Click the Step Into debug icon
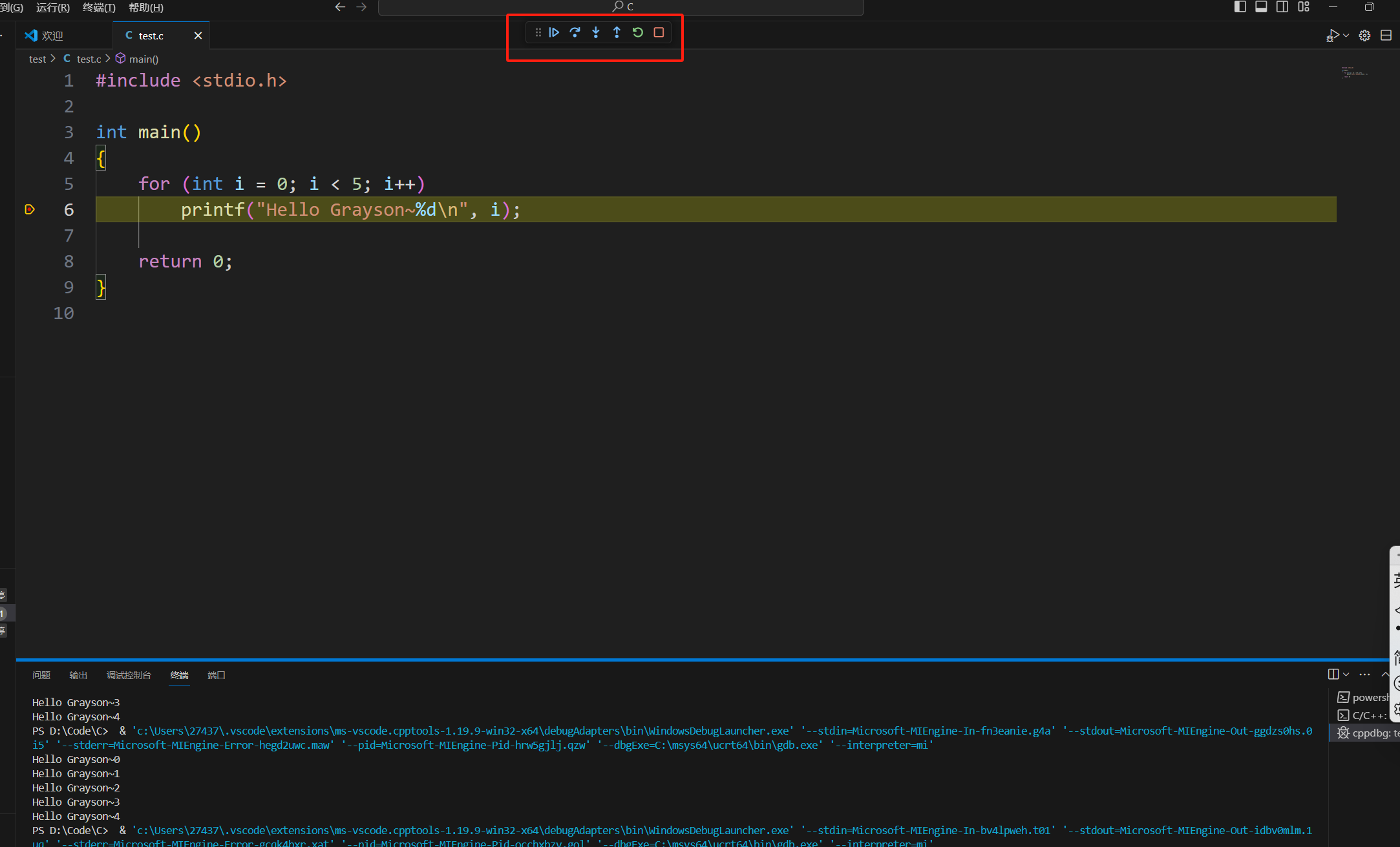The width and height of the screenshot is (1400, 847). pyautogui.click(x=596, y=32)
